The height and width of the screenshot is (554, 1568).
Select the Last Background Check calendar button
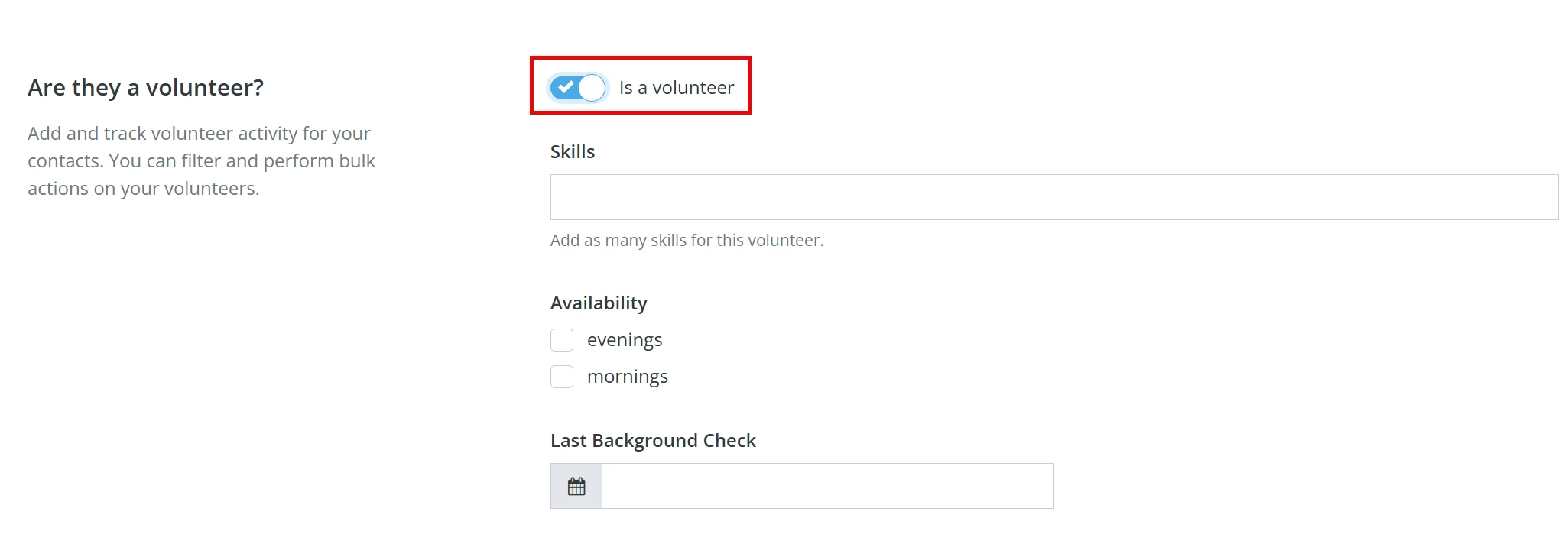click(x=575, y=484)
